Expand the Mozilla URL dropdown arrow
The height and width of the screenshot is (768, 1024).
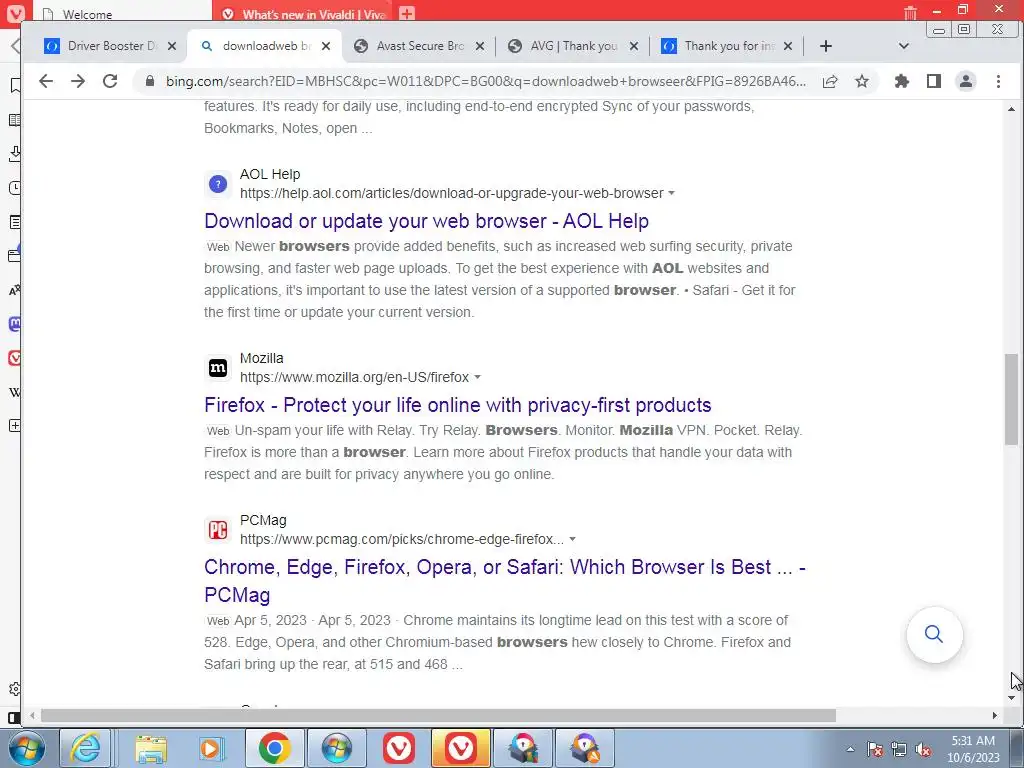click(x=477, y=377)
